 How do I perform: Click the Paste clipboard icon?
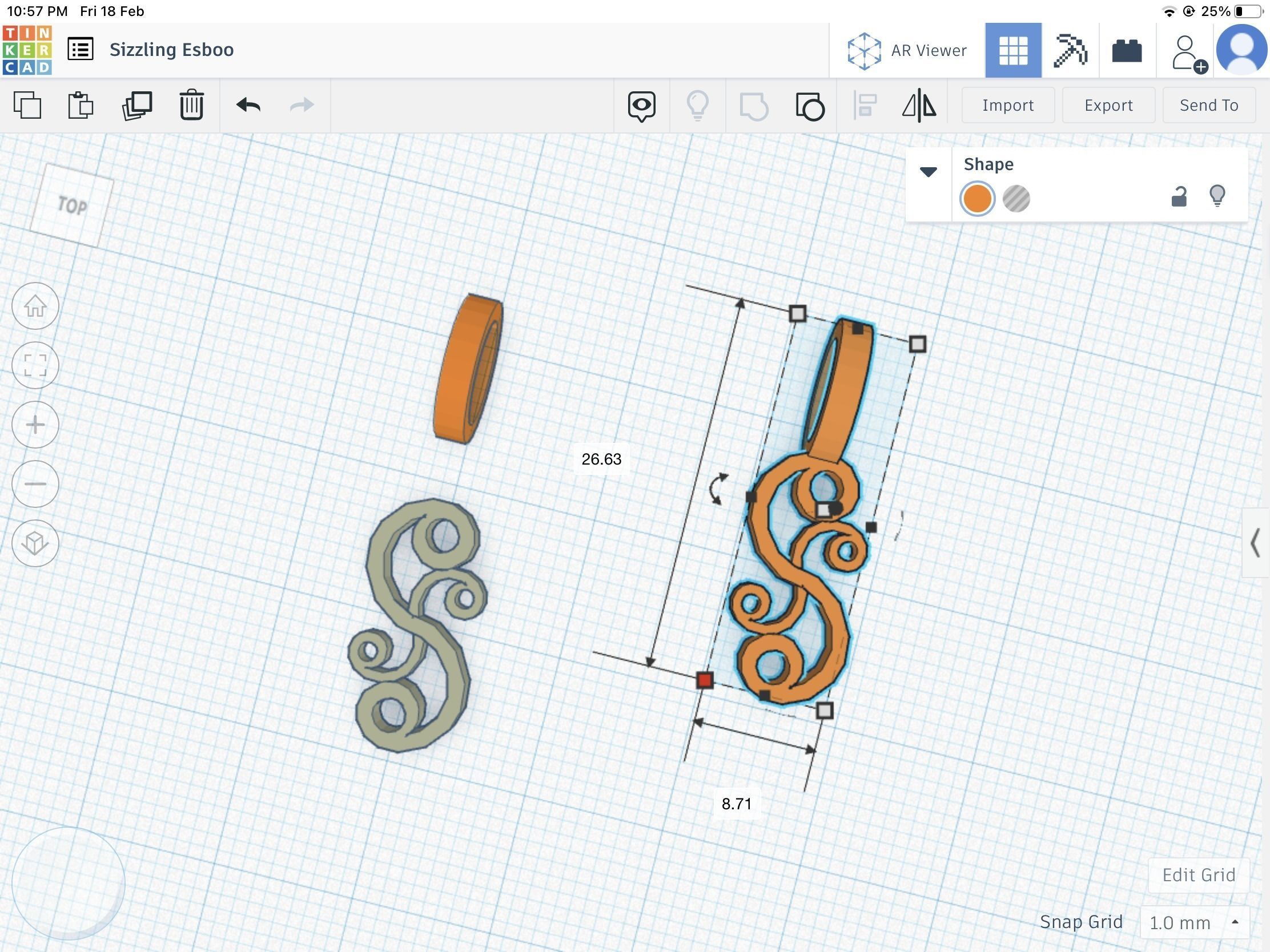(x=81, y=105)
